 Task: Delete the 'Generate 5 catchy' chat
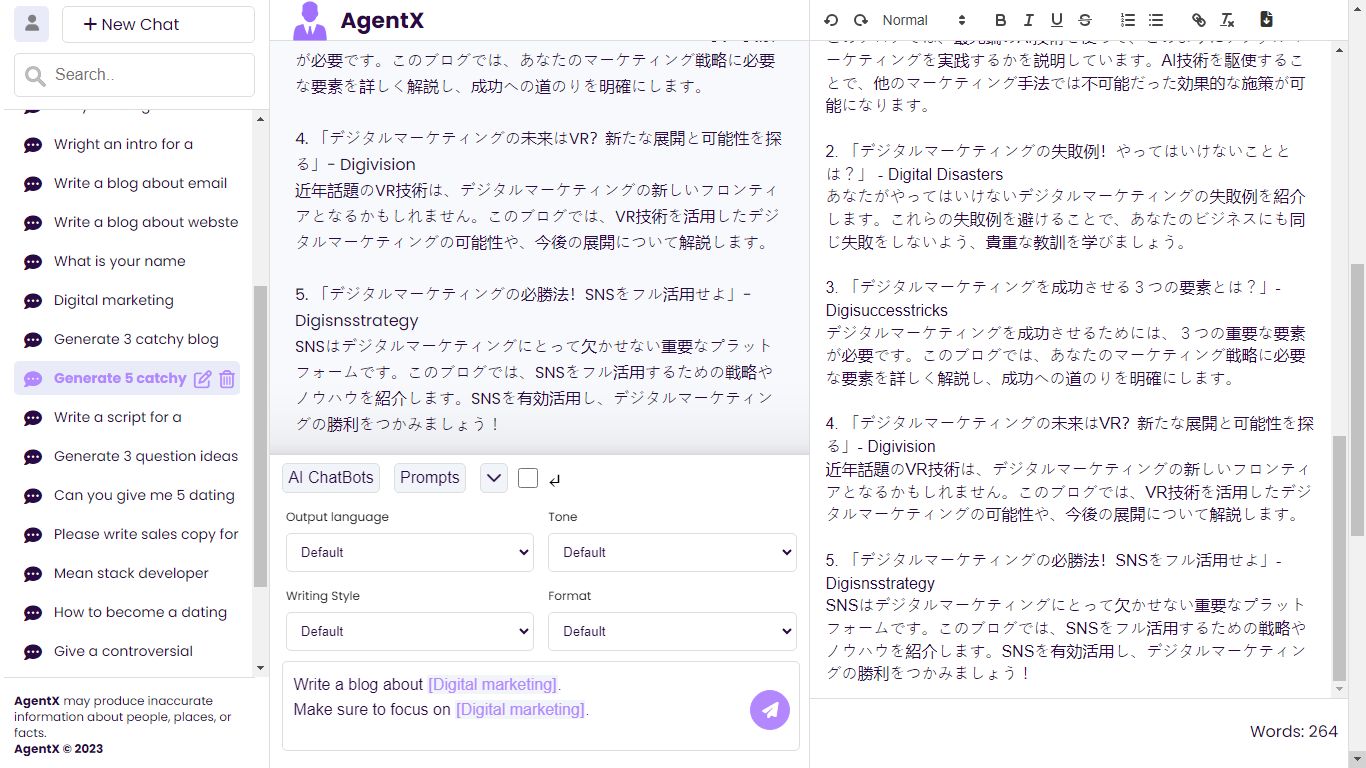[x=227, y=378]
